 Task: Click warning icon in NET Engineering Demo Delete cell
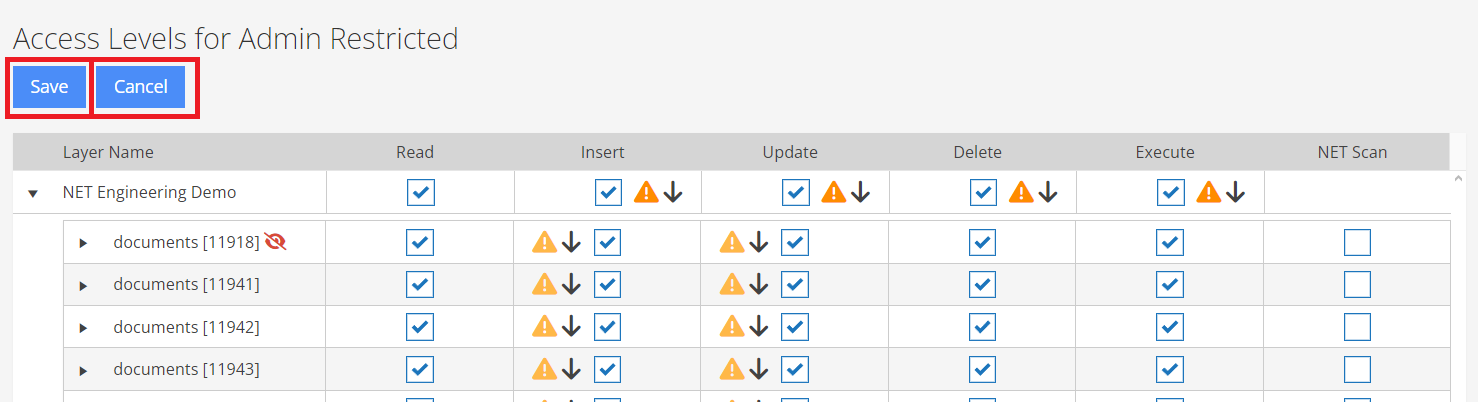point(1021,192)
